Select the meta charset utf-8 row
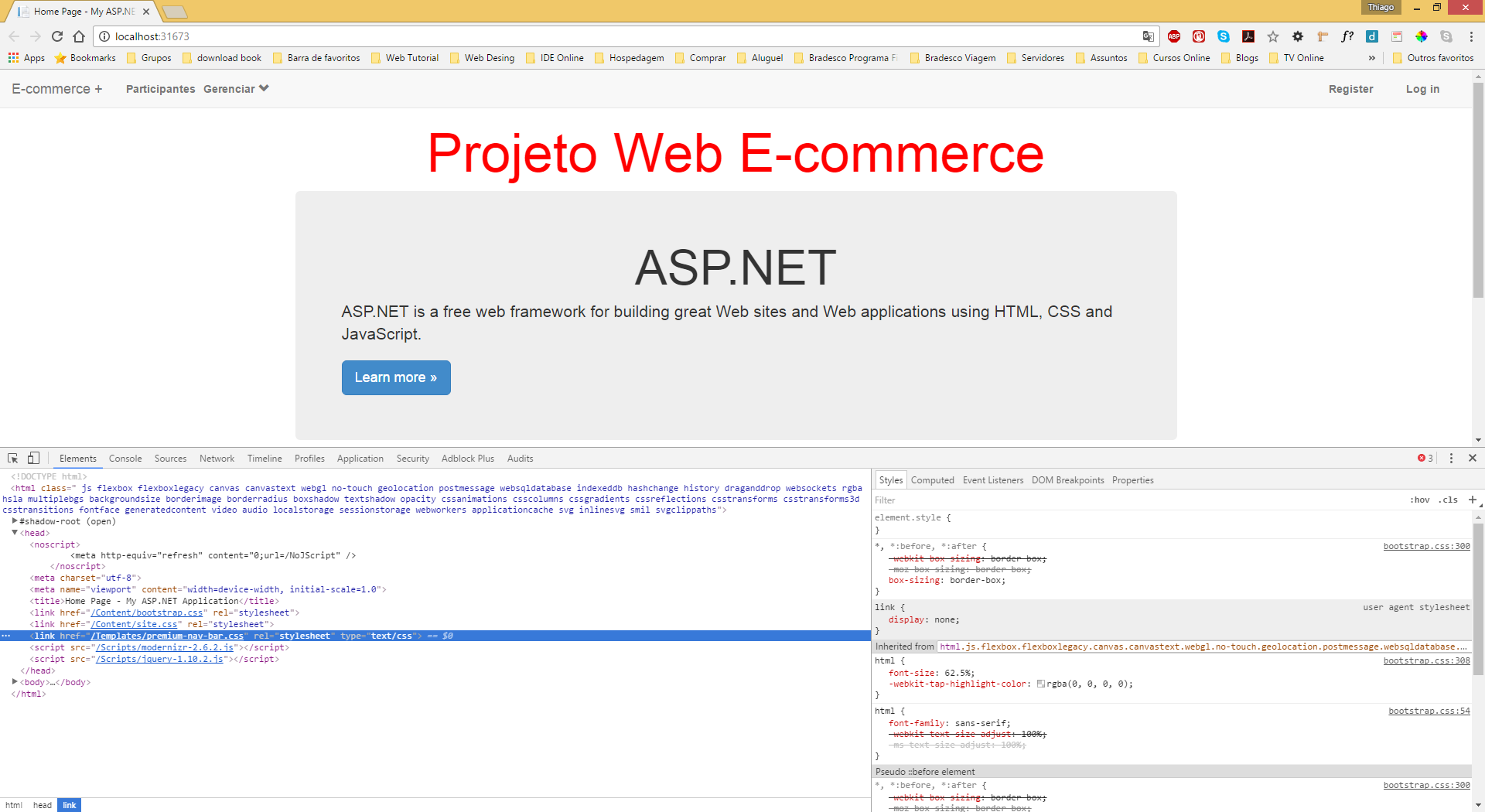1485x812 pixels. [435, 578]
